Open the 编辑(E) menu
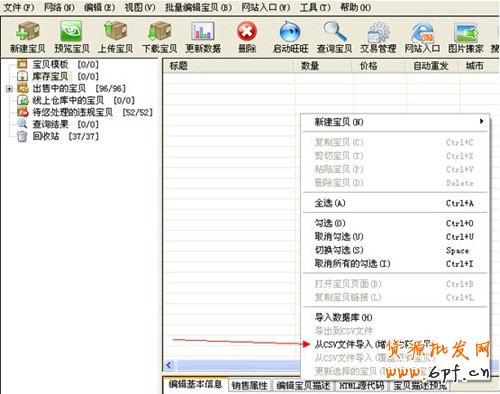Image resolution: width=500 pixels, height=394 pixels. (x=100, y=7)
